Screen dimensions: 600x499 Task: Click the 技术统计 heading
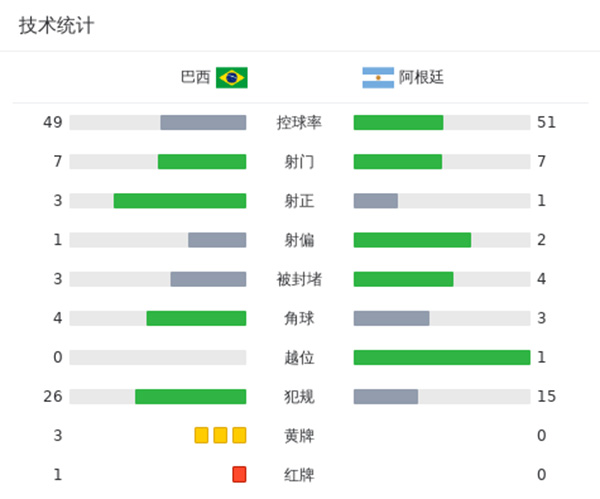[x=56, y=26]
